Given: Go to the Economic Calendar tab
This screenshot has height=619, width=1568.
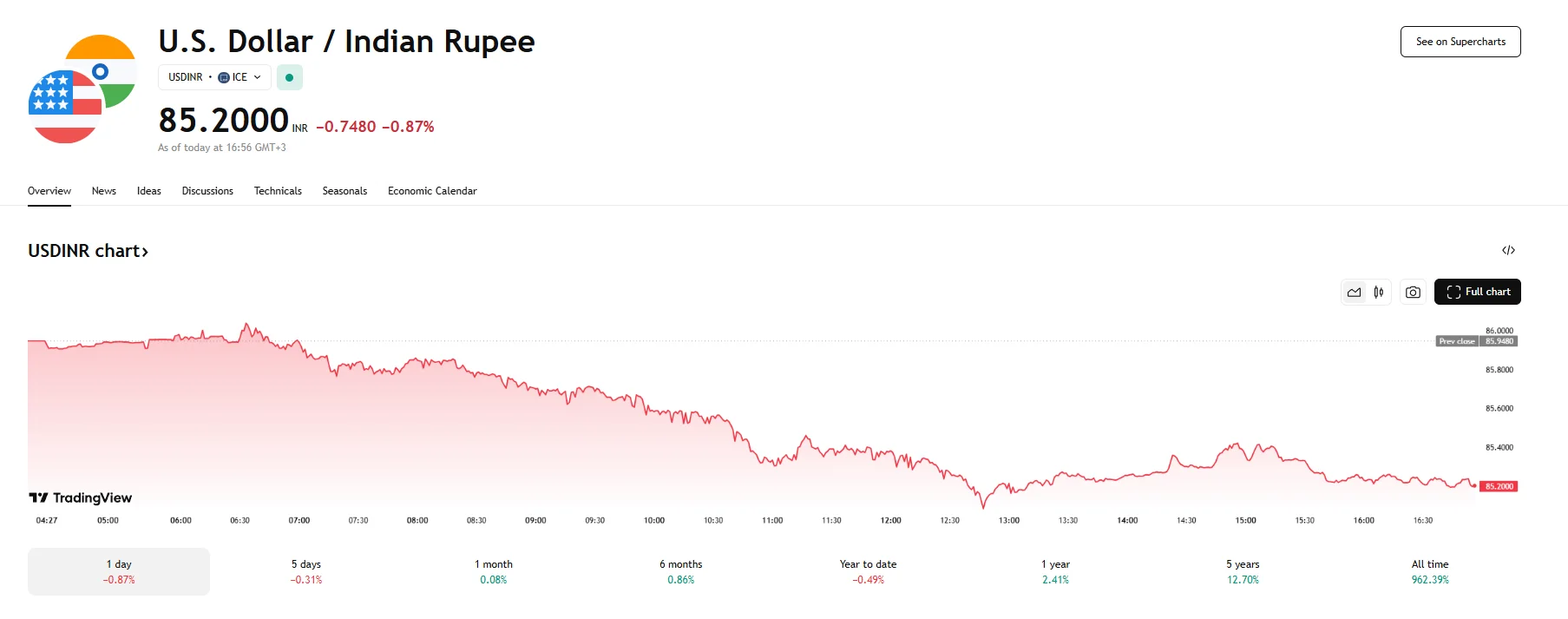Looking at the screenshot, I should [432, 191].
